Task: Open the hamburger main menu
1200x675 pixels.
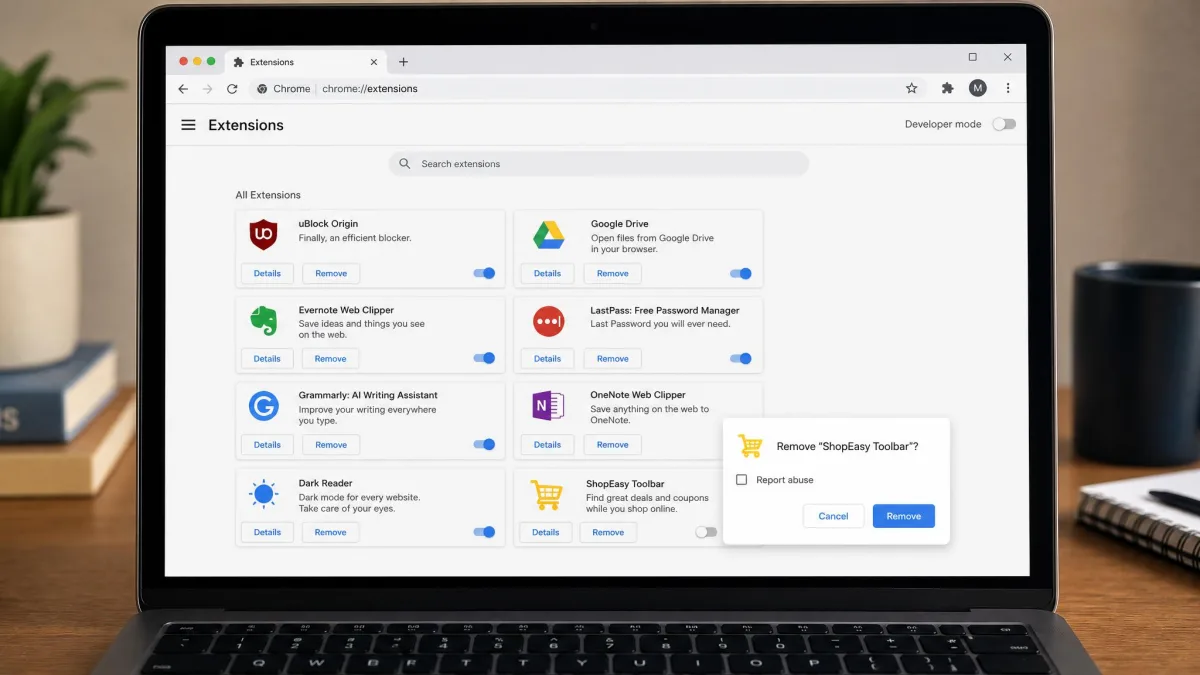Action: point(188,125)
